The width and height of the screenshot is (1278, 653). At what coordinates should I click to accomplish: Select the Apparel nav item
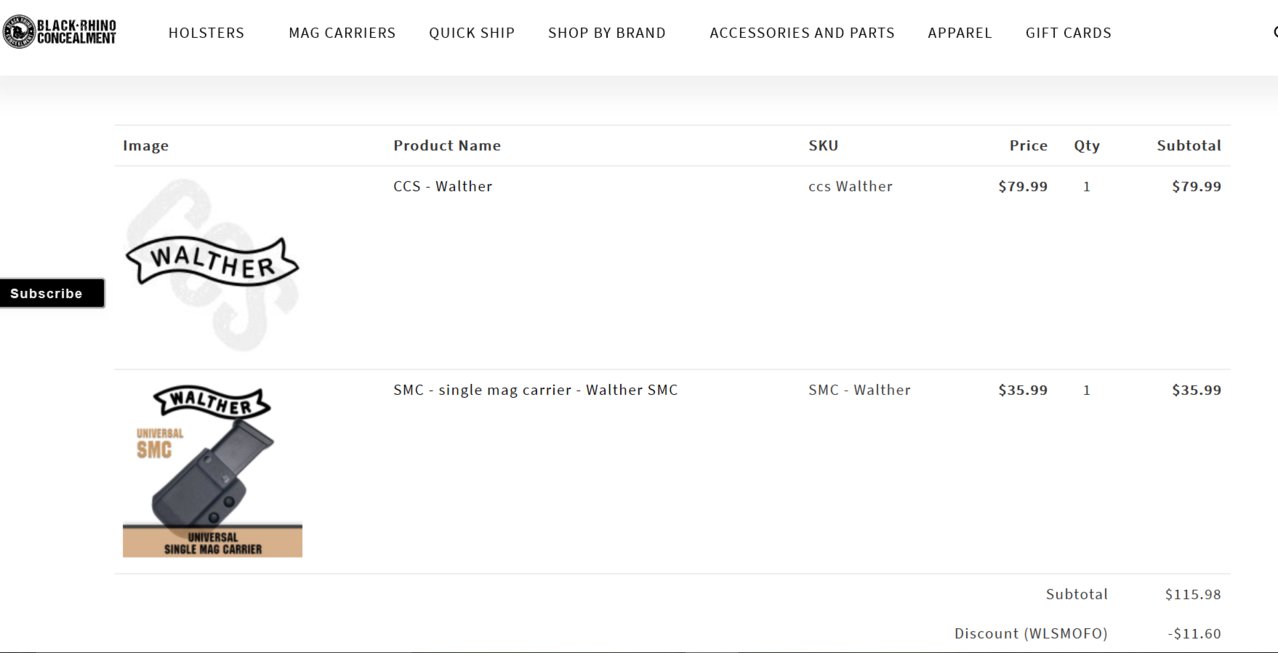tap(960, 33)
